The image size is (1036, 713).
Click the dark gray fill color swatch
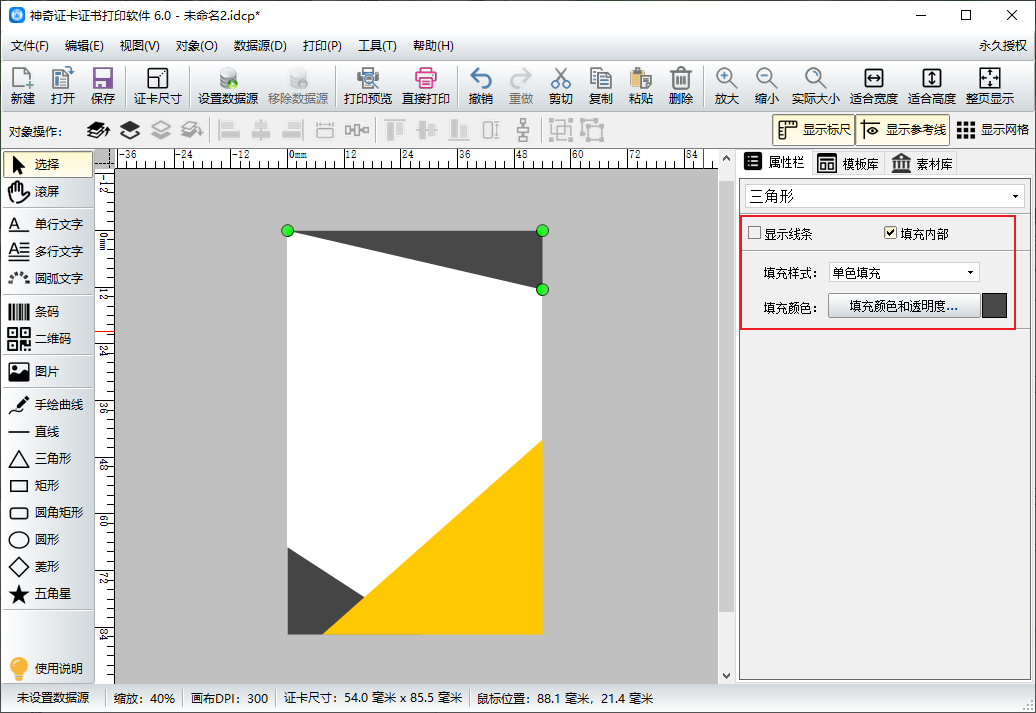click(x=994, y=306)
